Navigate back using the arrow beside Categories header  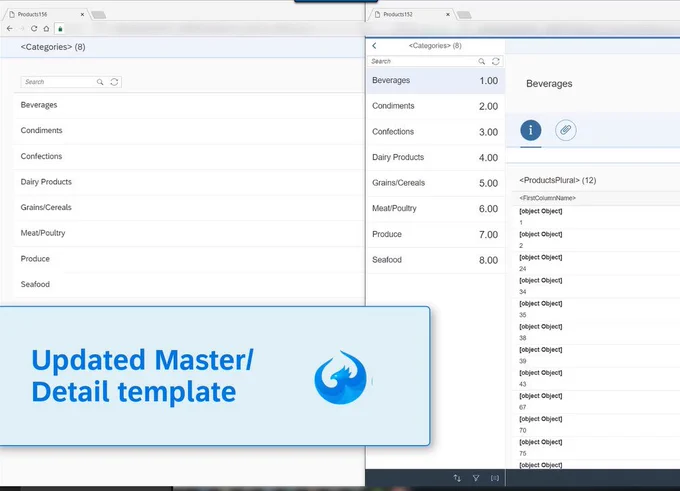374,46
